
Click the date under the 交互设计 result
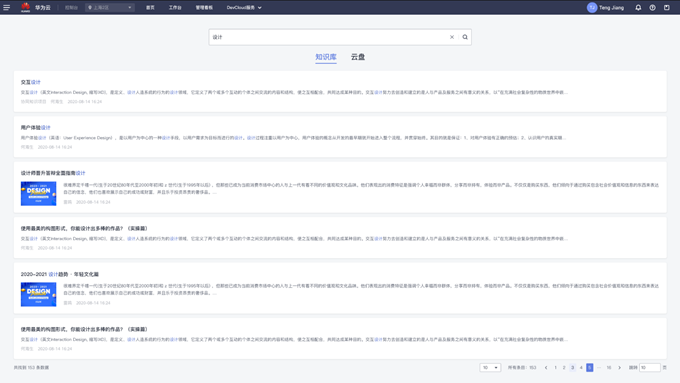point(85,101)
